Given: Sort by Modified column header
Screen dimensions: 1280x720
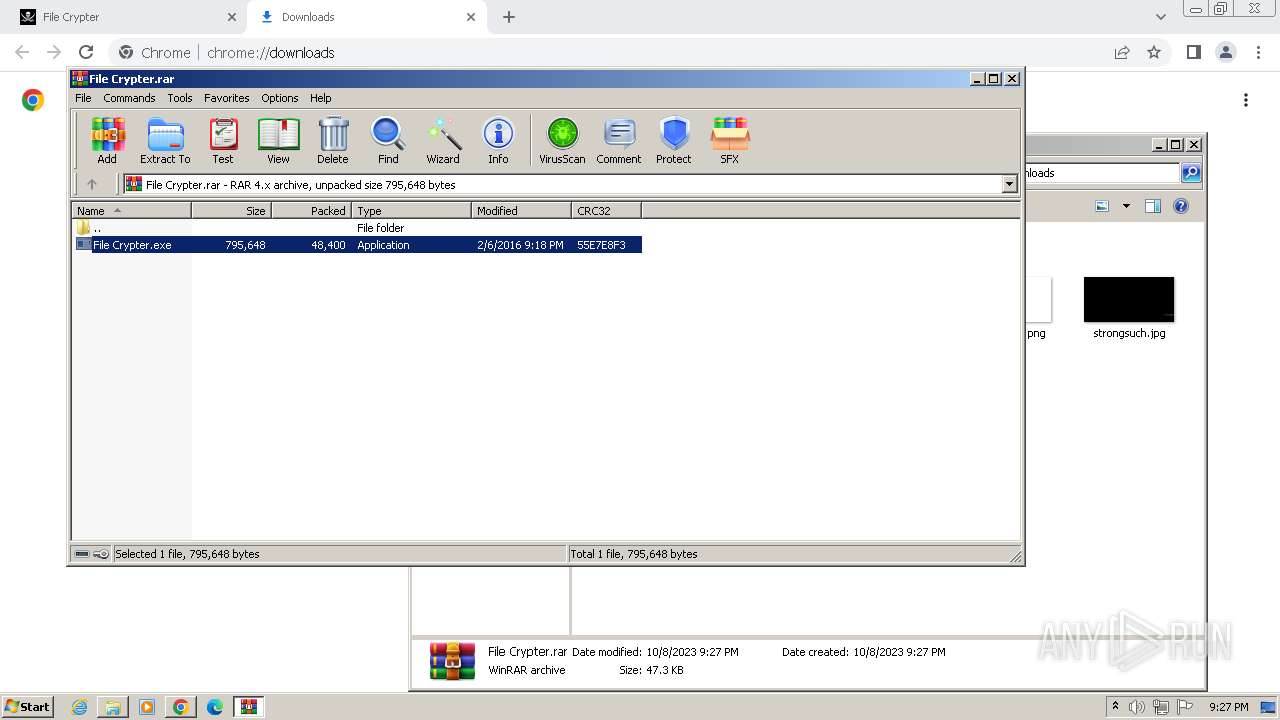Looking at the screenshot, I should [521, 211].
